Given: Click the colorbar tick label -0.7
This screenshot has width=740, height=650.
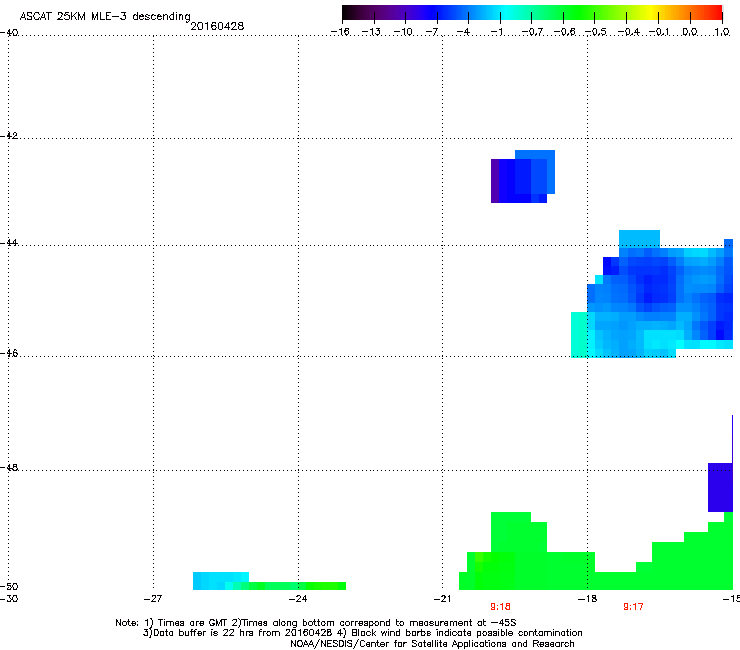Looking at the screenshot, I should (532, 32).
